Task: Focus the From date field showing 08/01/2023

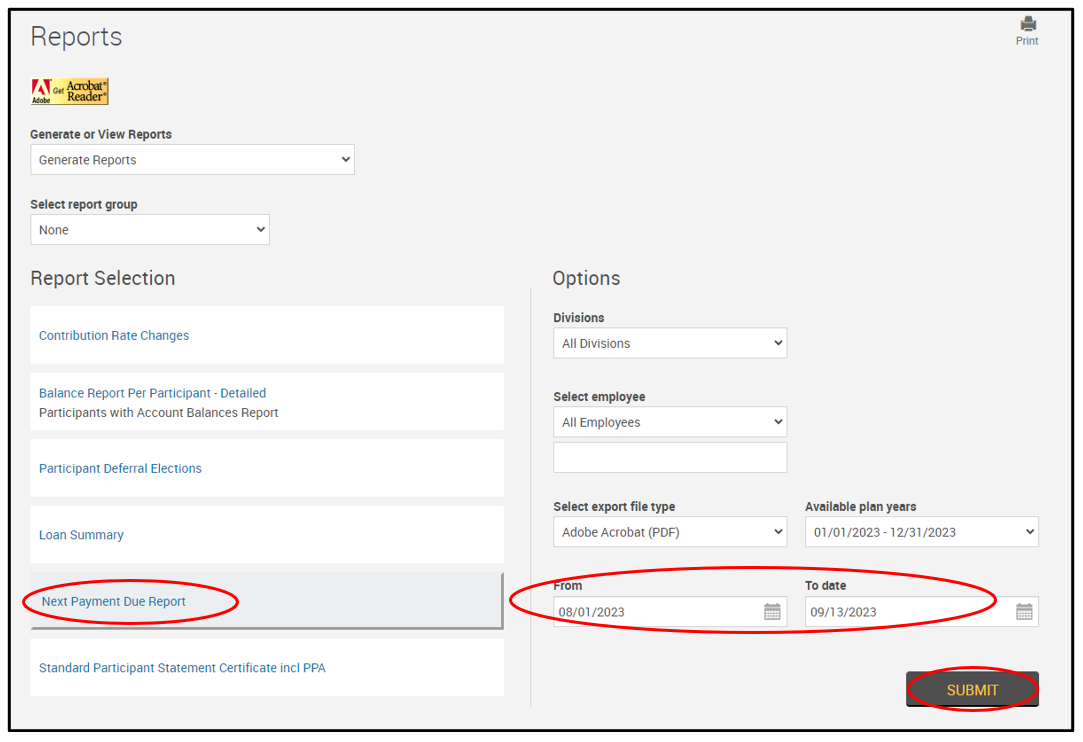Action: (x=655, y=612)
